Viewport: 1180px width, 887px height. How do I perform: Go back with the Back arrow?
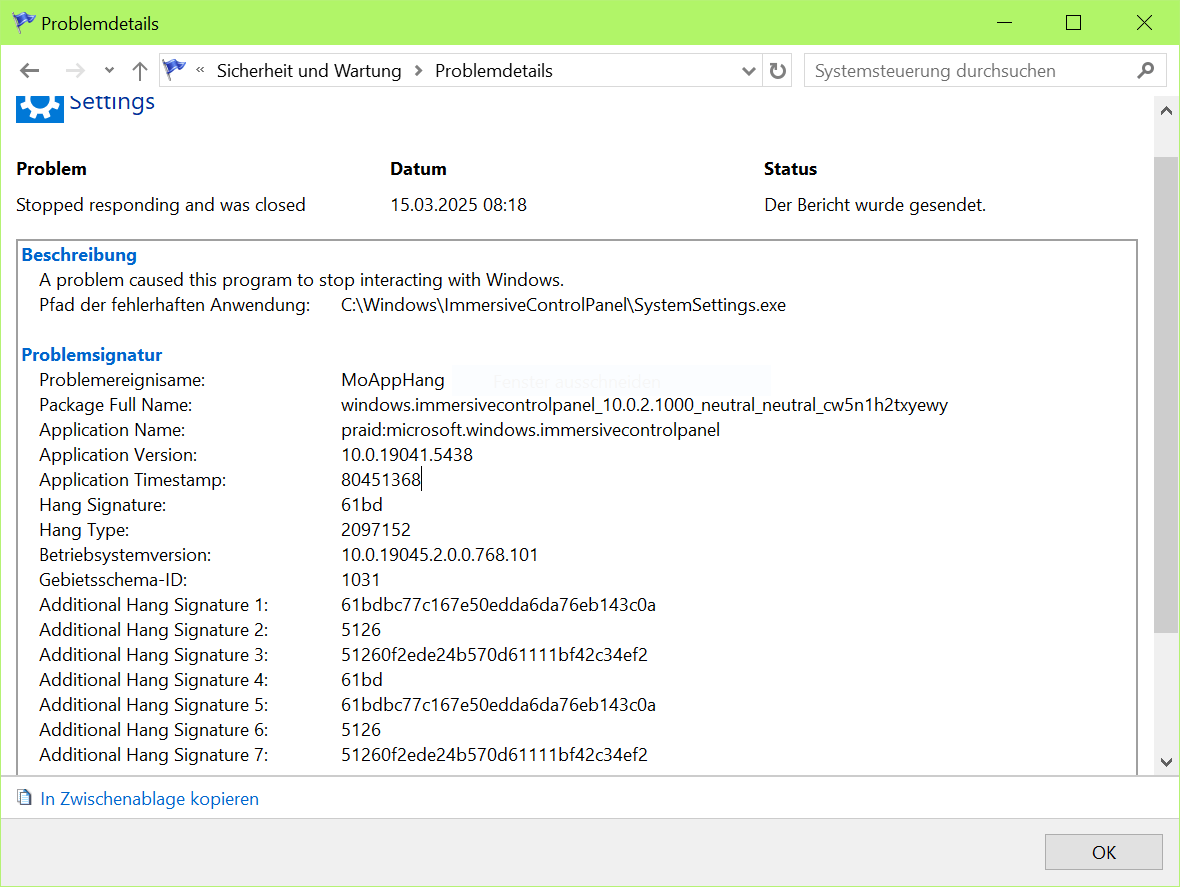pos(29,71)
